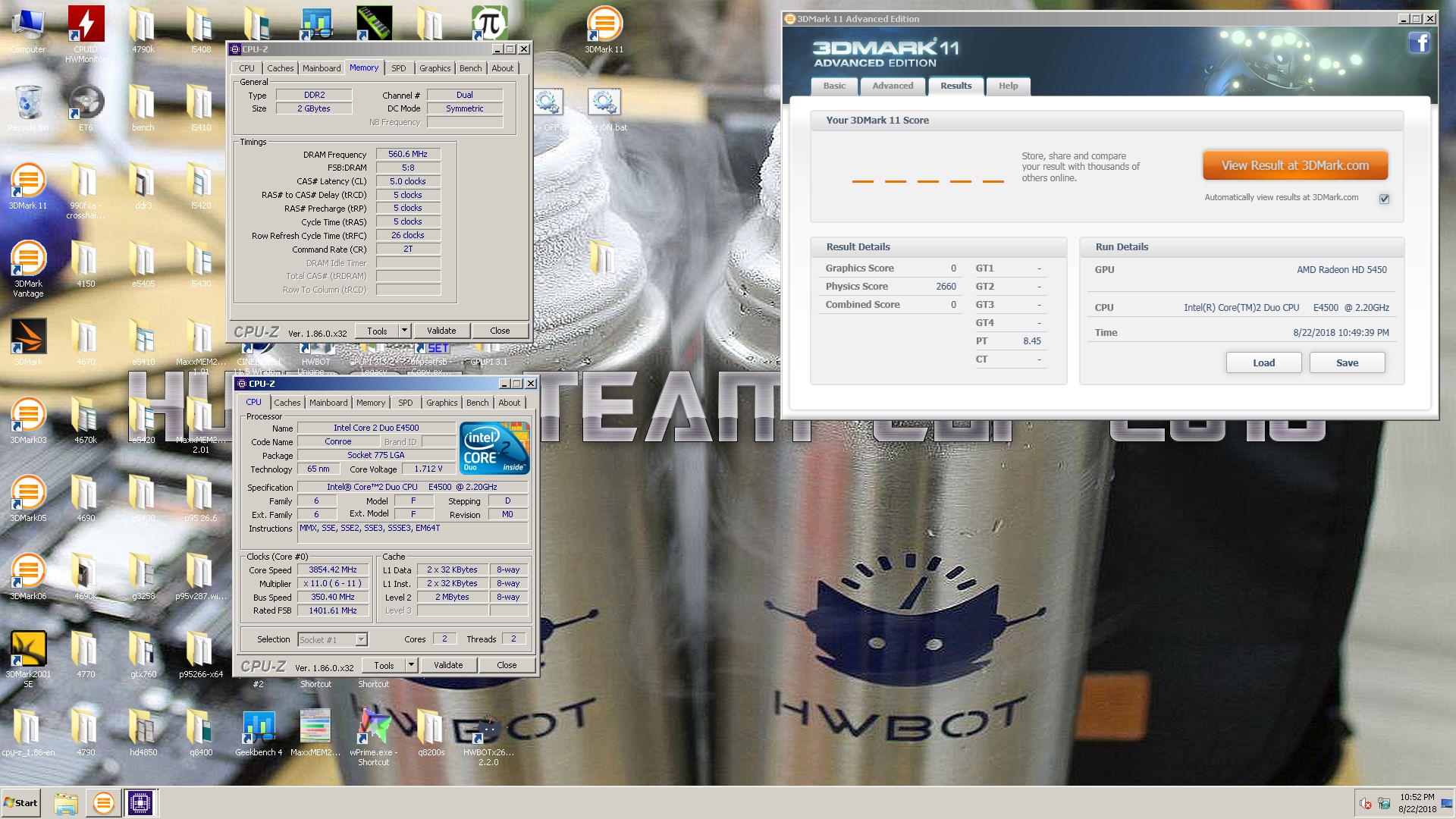Click the Core Speed 3854.42 MHz field
Viewport: 1456px width, 819px height.
(x=333, y=570)
